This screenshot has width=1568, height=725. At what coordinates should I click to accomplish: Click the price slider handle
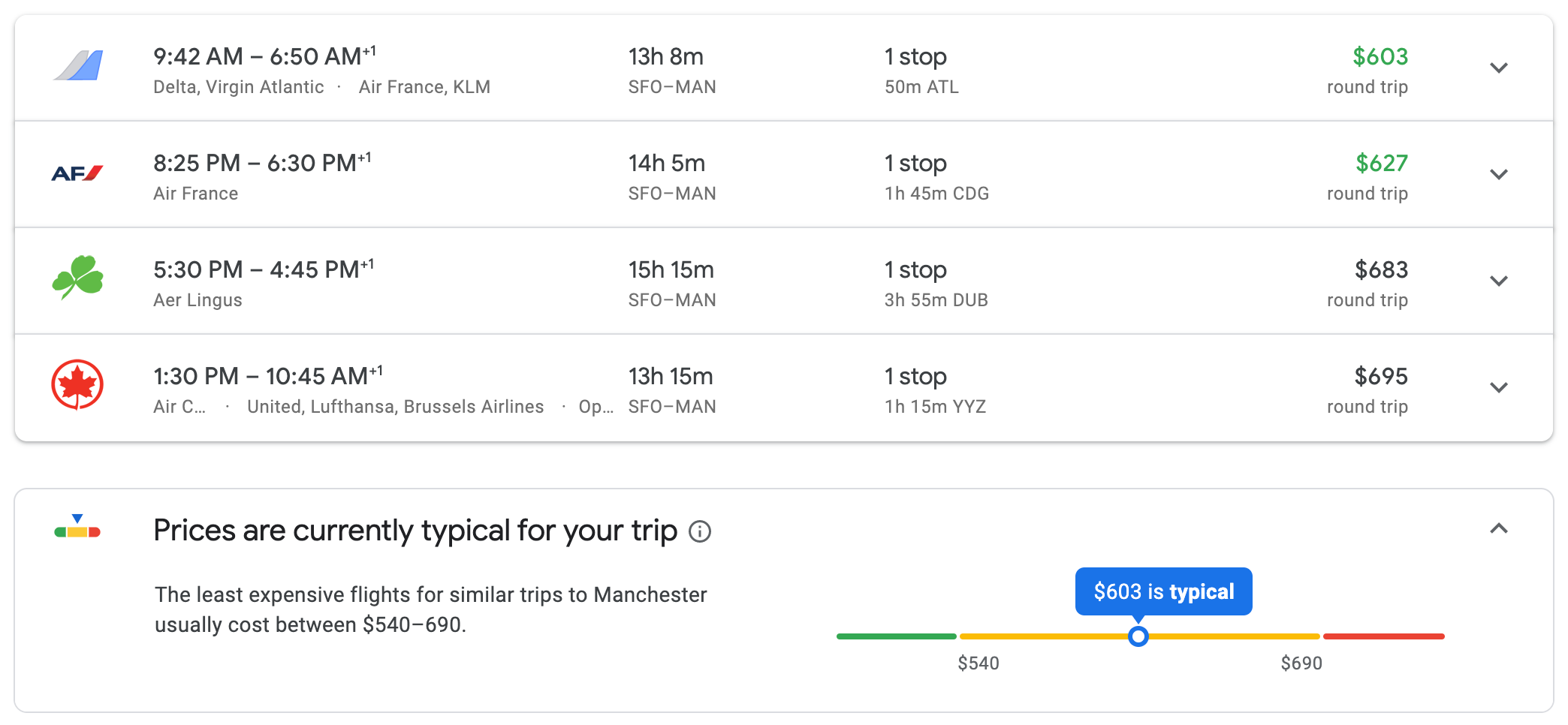tap(1138, 636)
